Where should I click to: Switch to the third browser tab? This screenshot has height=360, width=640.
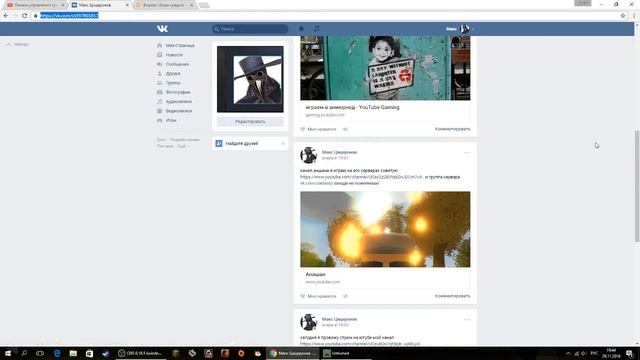point(163,5)
